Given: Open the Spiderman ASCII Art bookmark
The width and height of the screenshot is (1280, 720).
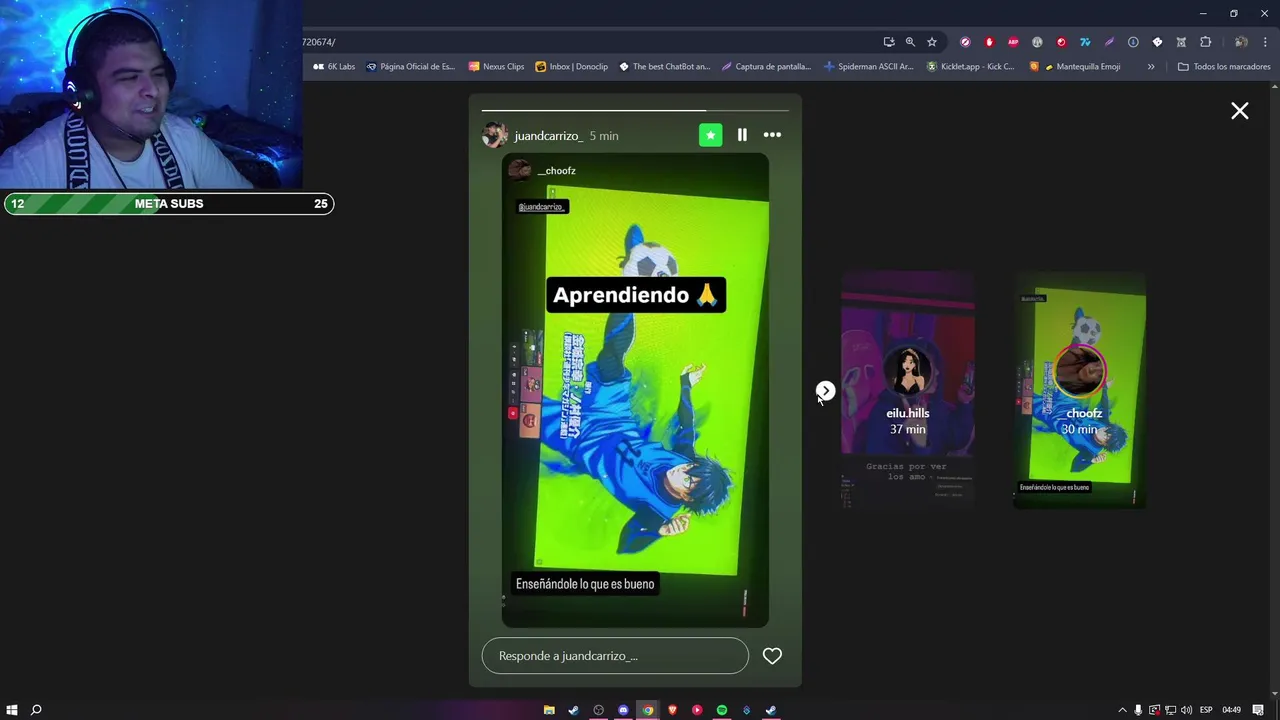Looking at the screenshot, I should coord(868,67).
